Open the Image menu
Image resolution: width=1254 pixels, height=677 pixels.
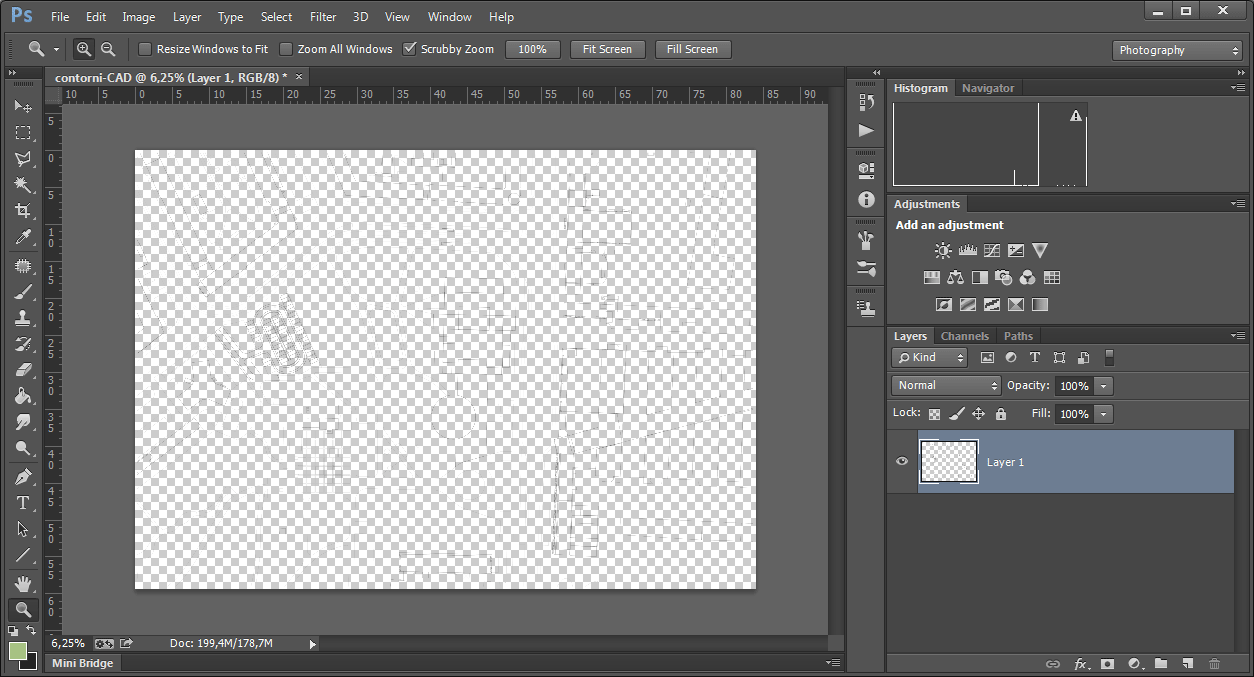(138, 17)
